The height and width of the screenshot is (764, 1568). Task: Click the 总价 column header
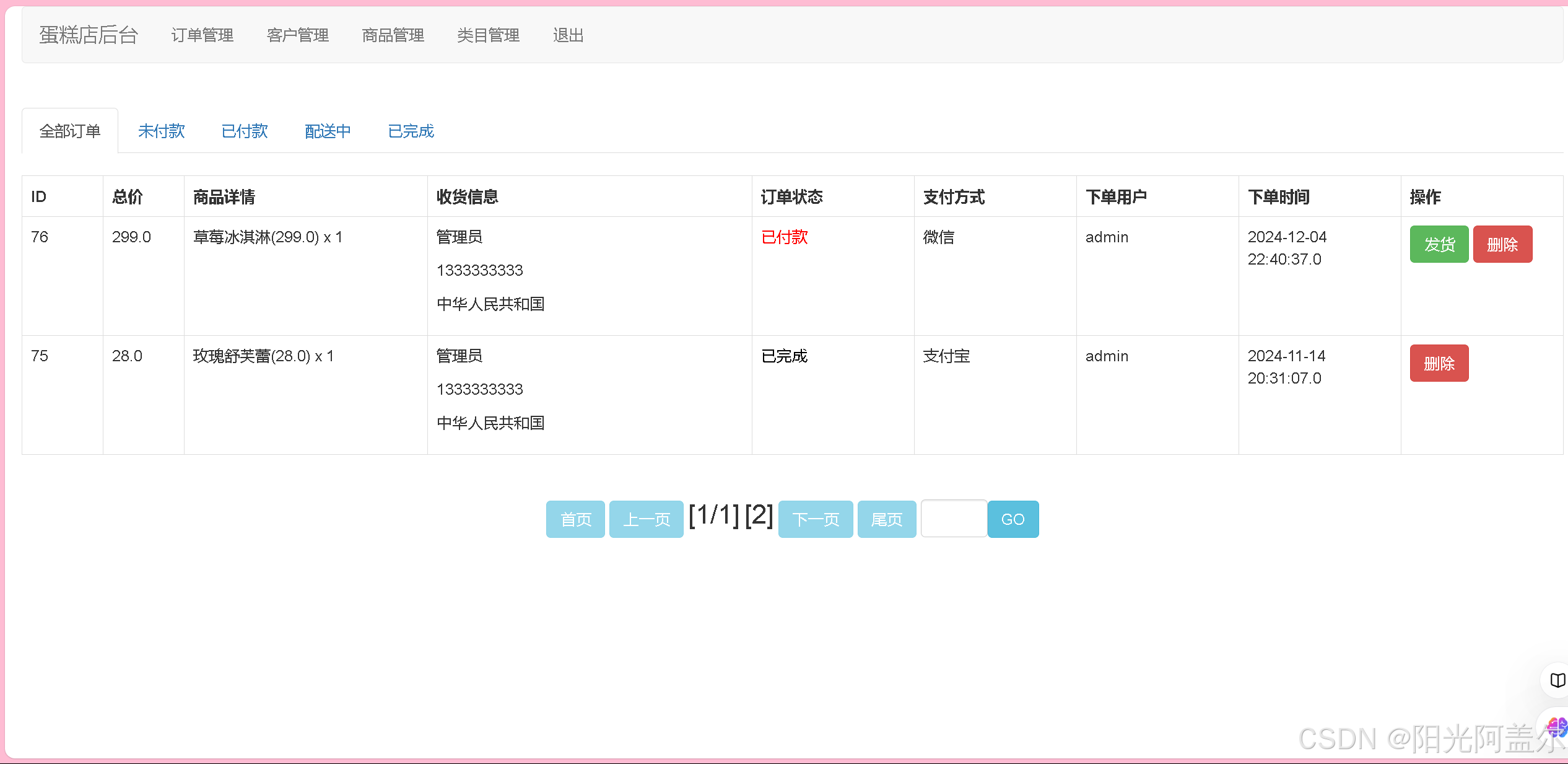pyautogui.click(x=128, y=196)
